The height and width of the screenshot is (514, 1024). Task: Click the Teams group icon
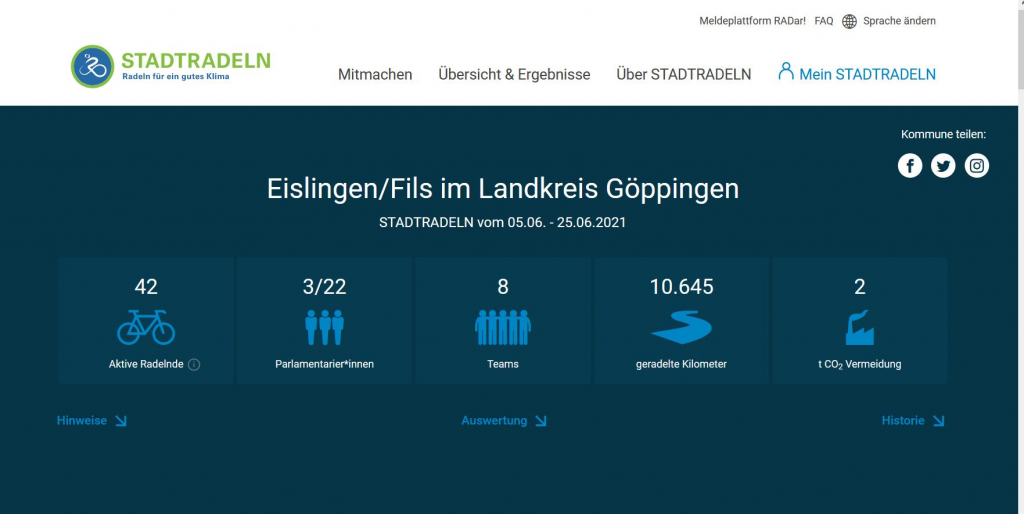pos(503,327)
